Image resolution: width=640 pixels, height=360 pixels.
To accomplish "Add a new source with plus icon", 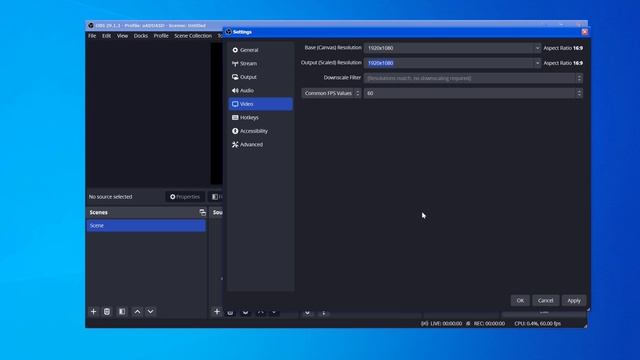I will click(x=217, y=311).
